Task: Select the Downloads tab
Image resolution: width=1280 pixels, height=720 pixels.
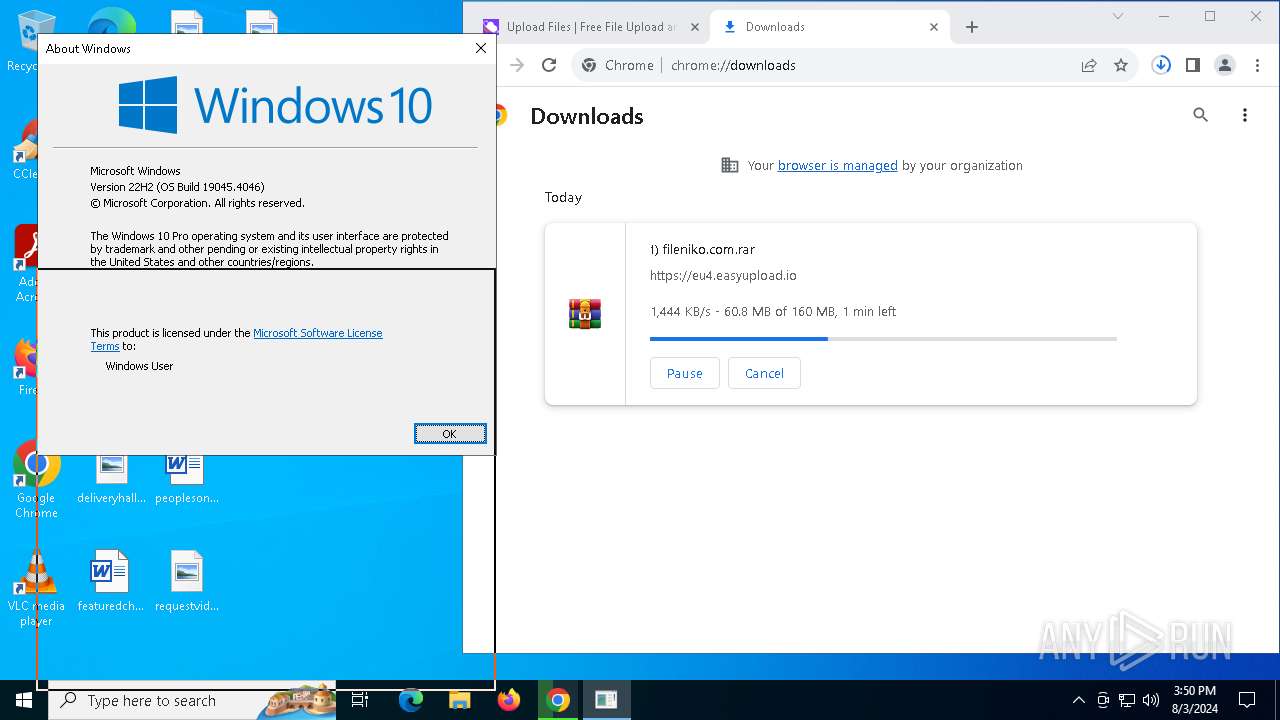Action: [x=830, y=27]
